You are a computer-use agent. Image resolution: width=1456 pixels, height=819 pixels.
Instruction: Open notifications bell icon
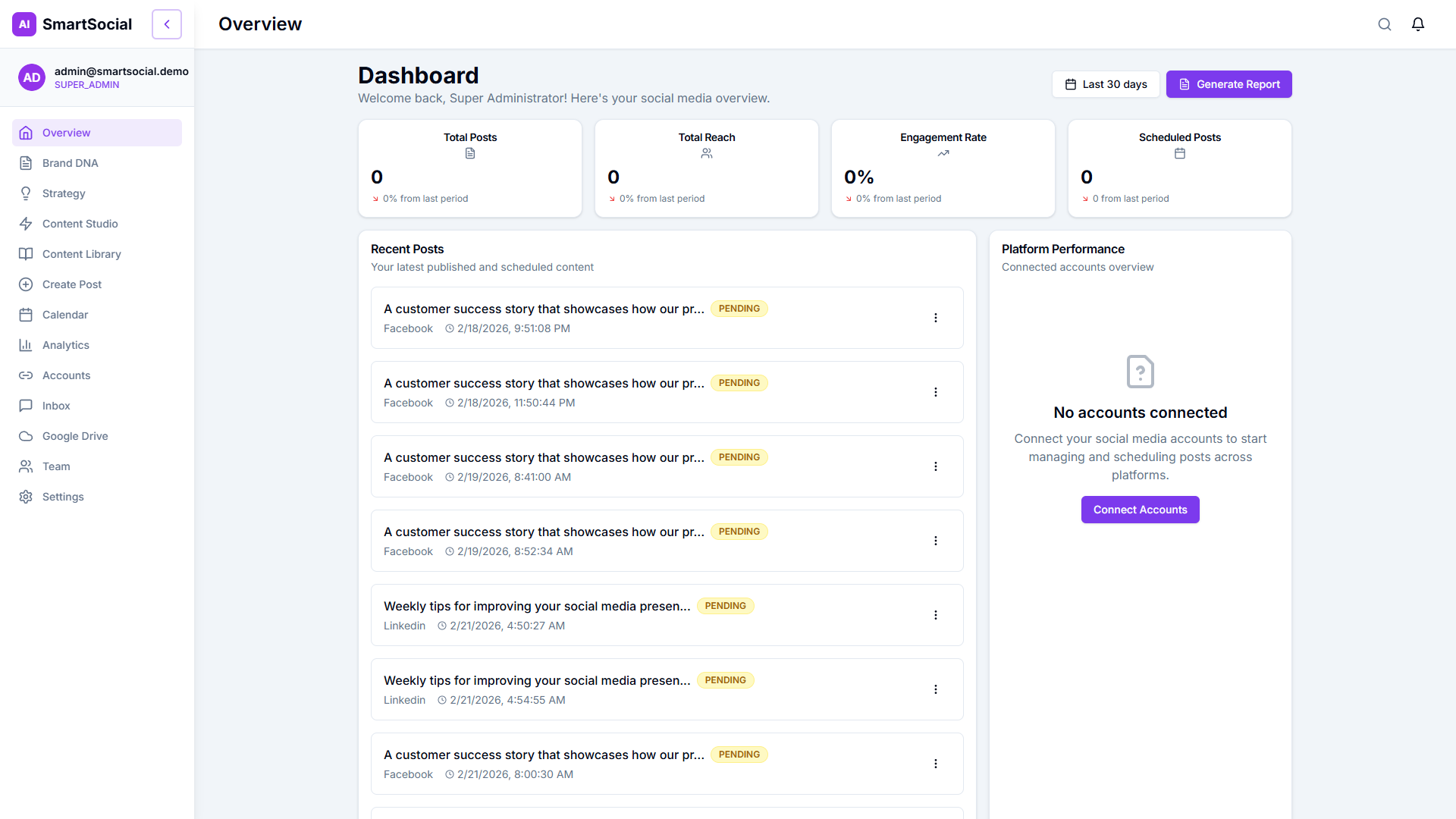coord(1418,24)
